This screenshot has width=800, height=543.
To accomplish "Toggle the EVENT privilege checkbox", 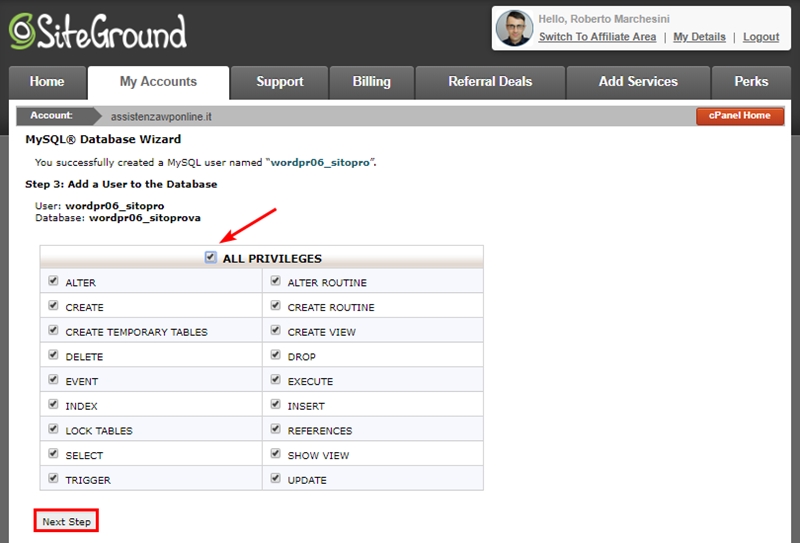I will pyautogui.click(x=53, y=379).
